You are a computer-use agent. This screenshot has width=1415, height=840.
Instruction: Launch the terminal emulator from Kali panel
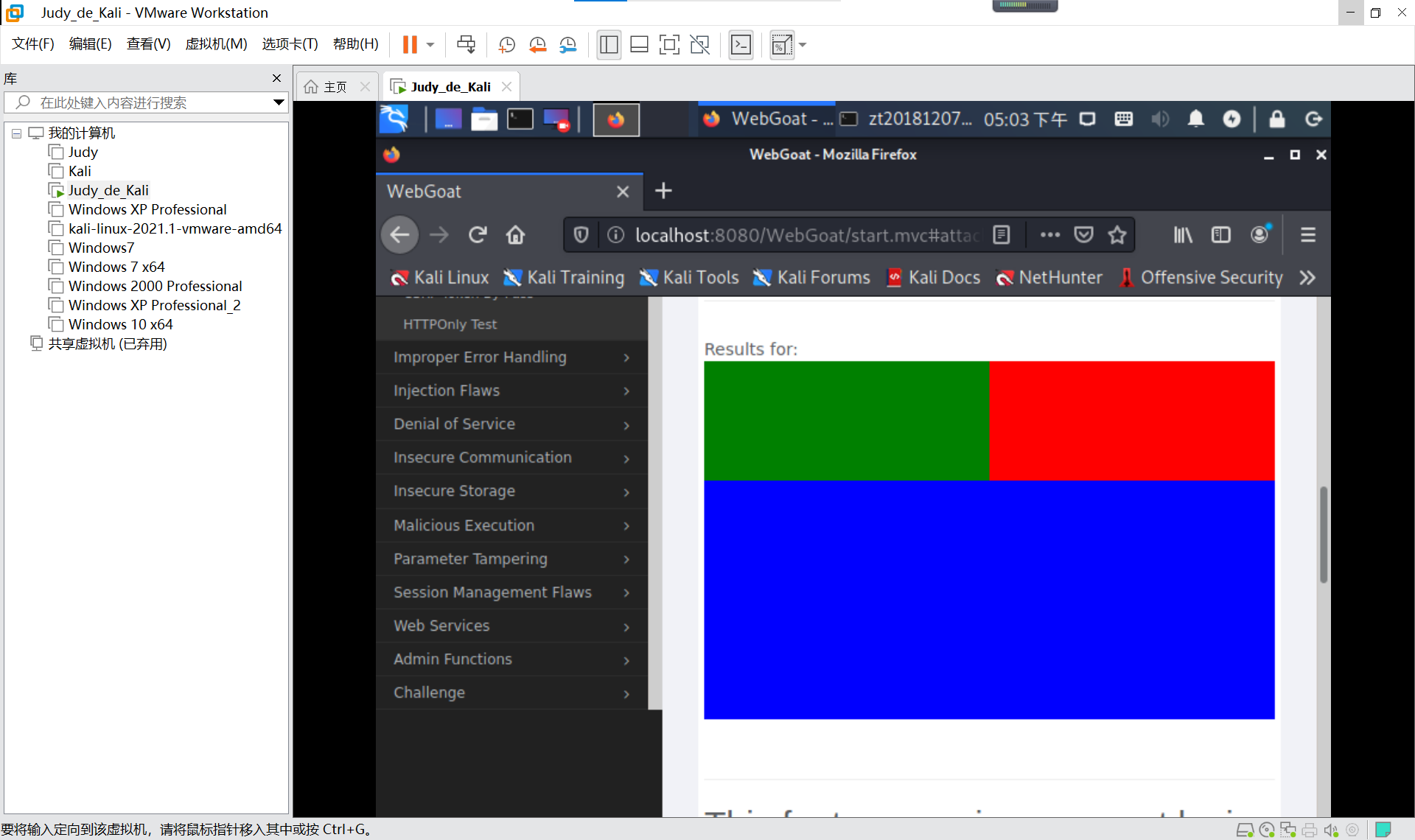520,119
